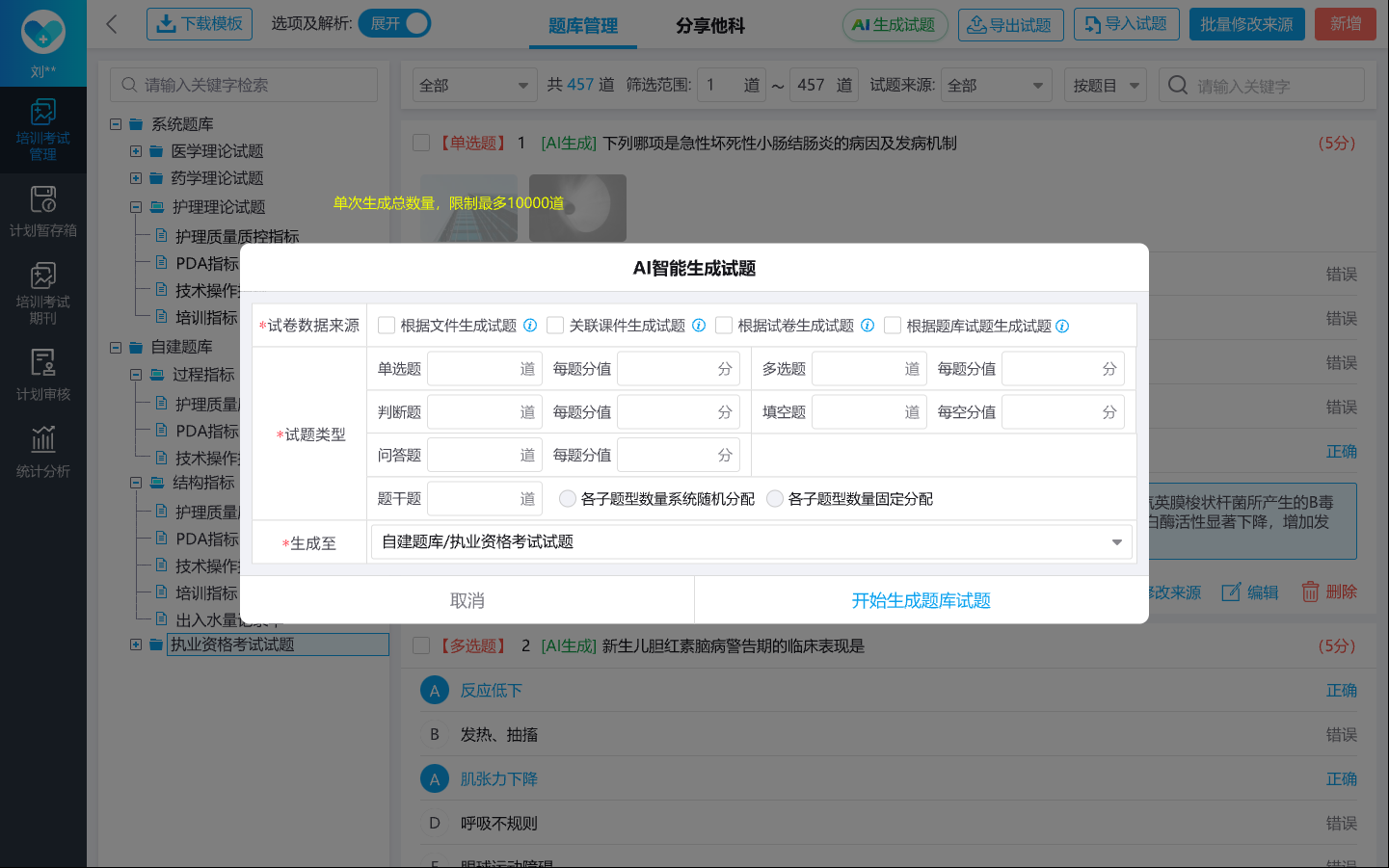The image size is (1389, 868).
Task: Click the 取消 button
Action: 467,601
